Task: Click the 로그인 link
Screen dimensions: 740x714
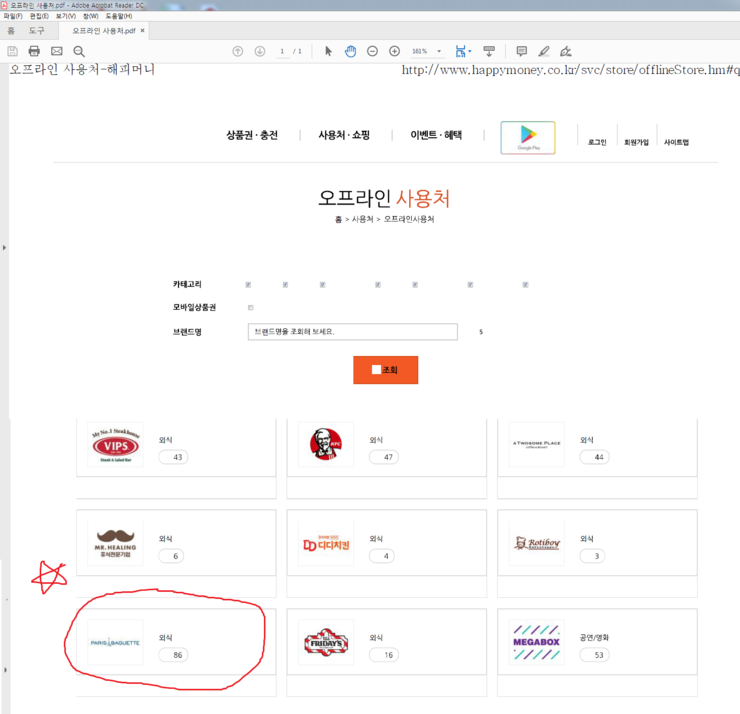Action: (x=597, y=142)
